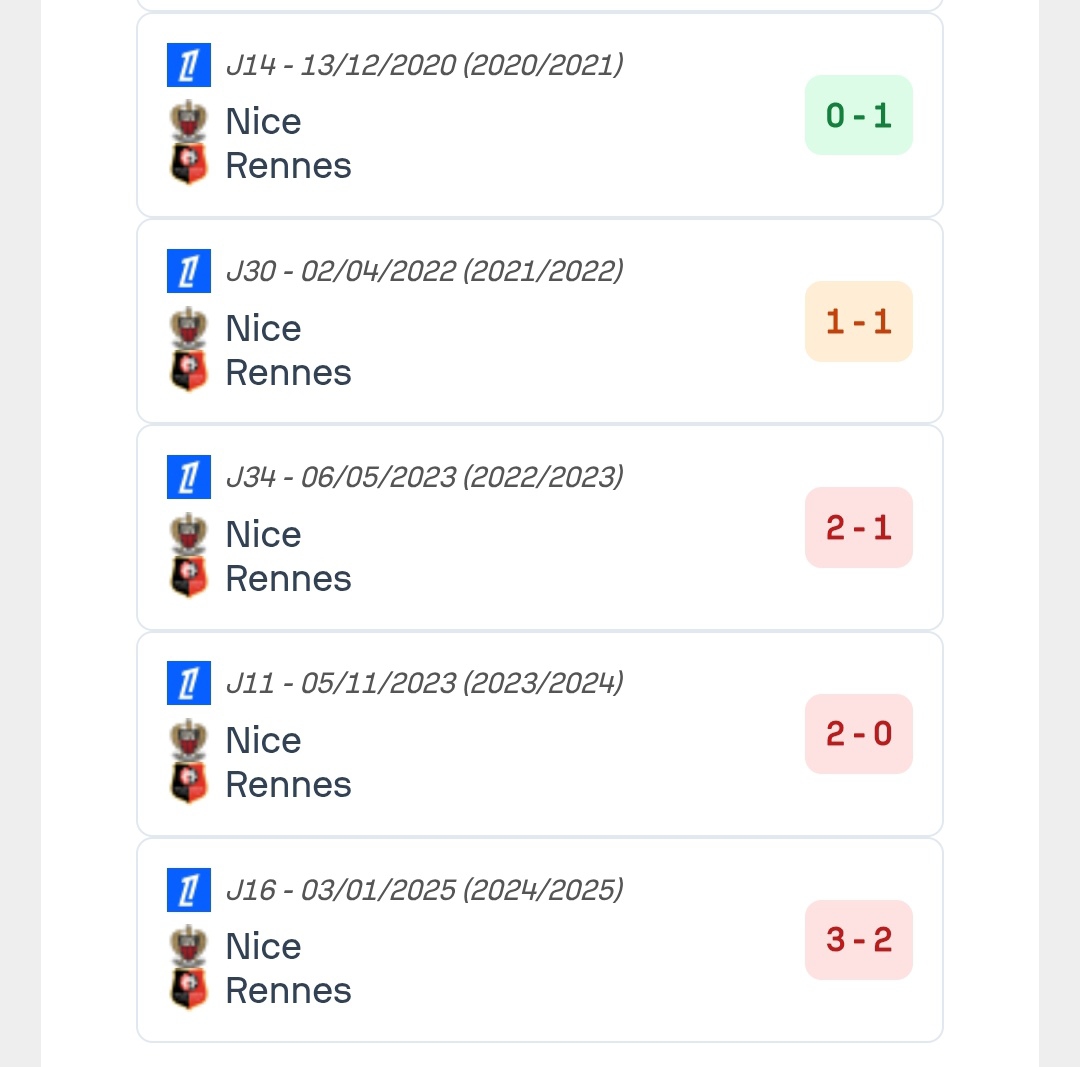Viewport: 1080px width, 1067px height.
Task: Click Rennes crest in 2020/2021 match
Action: click(188, 165)
